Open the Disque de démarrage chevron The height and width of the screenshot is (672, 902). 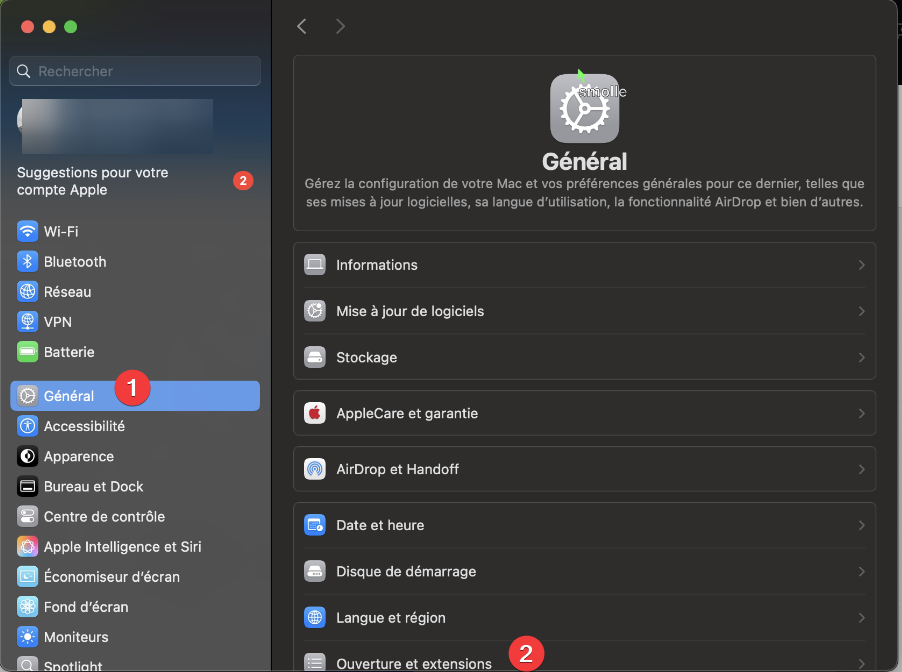click(x=861, y=571)
